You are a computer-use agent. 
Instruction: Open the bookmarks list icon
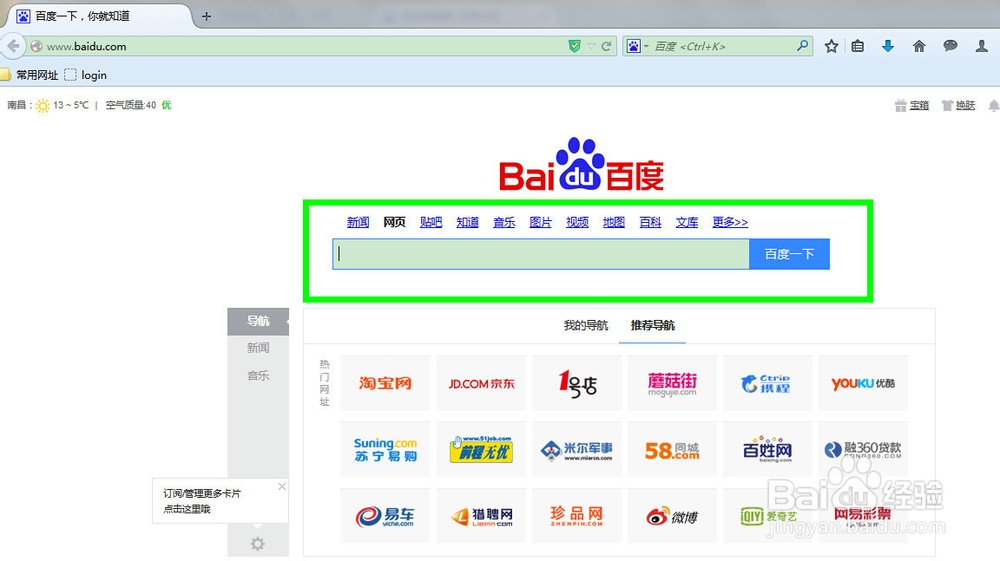pos(858,46)
